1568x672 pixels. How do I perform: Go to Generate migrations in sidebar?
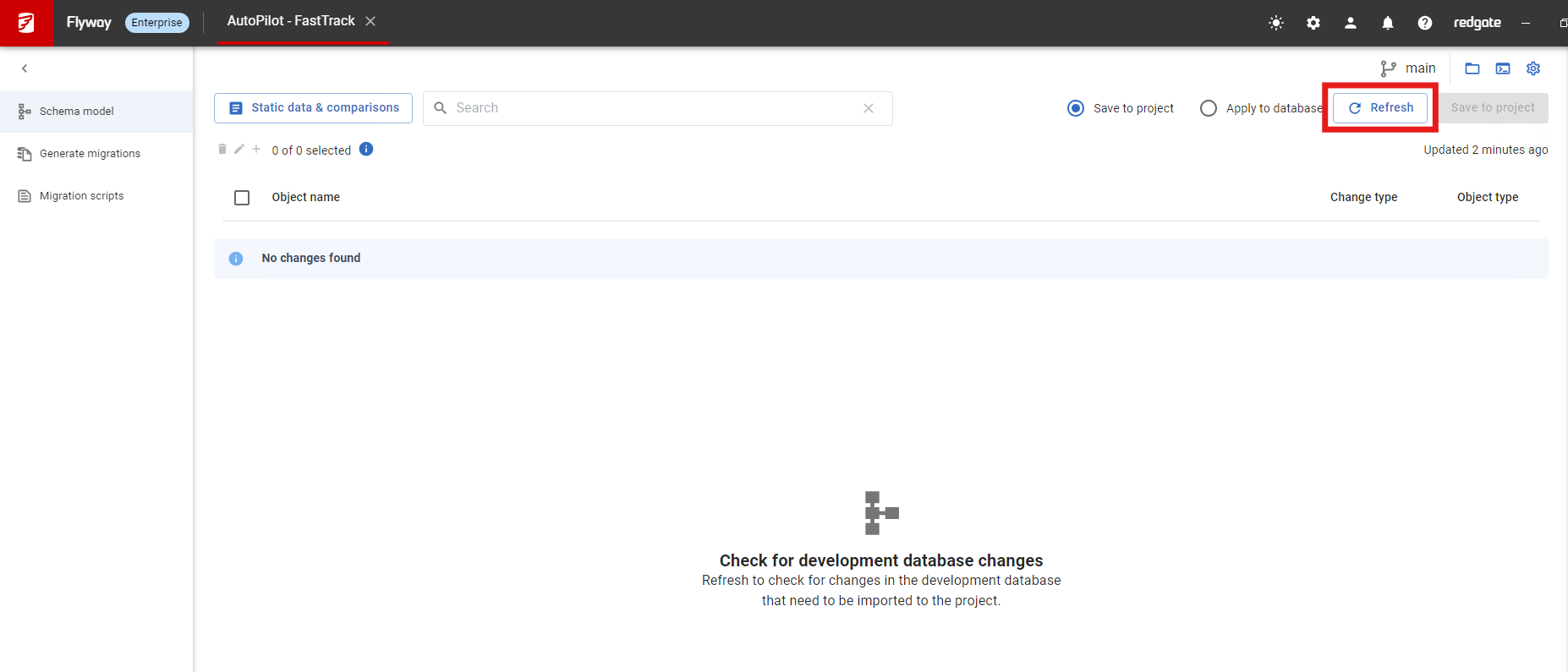[x=90, y=154]
